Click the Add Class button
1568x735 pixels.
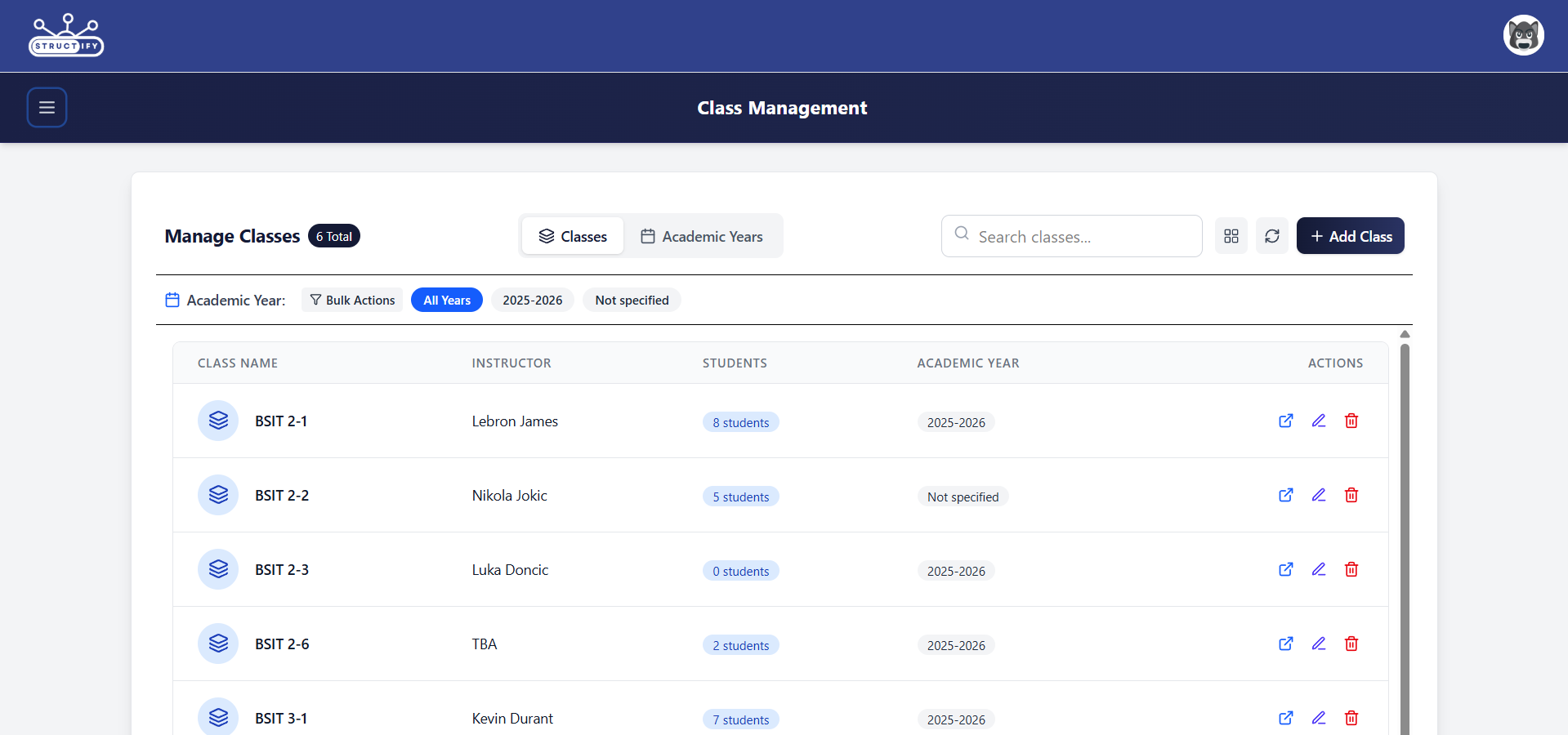click(1350, 236)
